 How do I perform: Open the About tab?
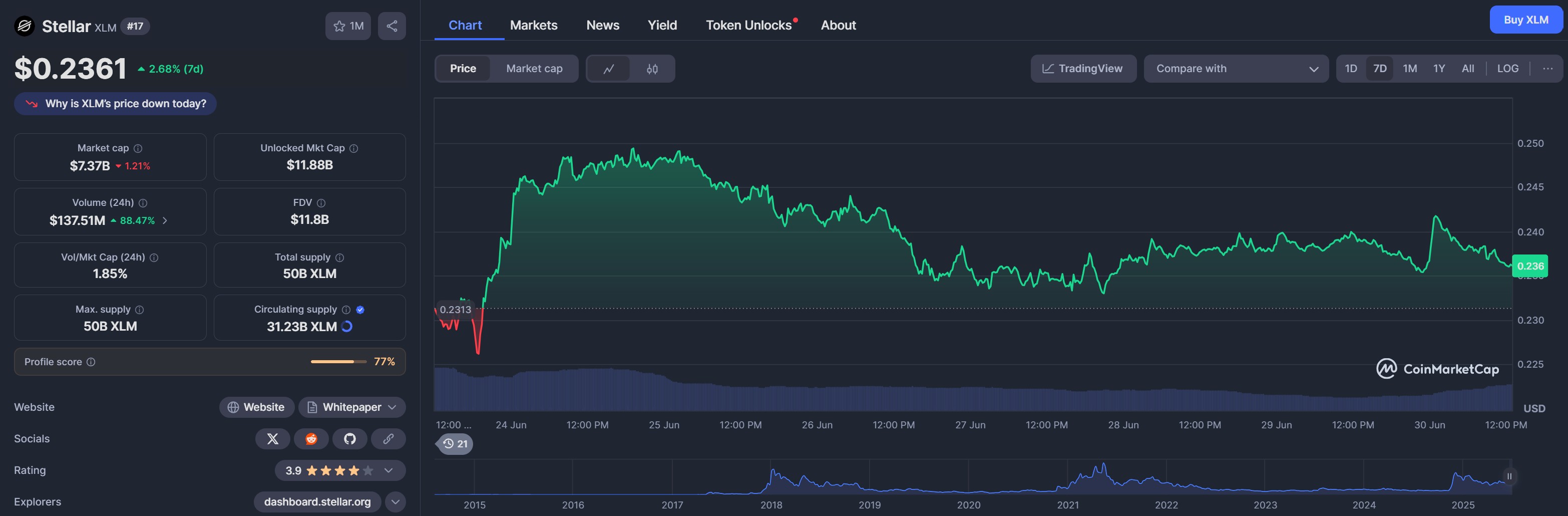click(x=838, y=25)
